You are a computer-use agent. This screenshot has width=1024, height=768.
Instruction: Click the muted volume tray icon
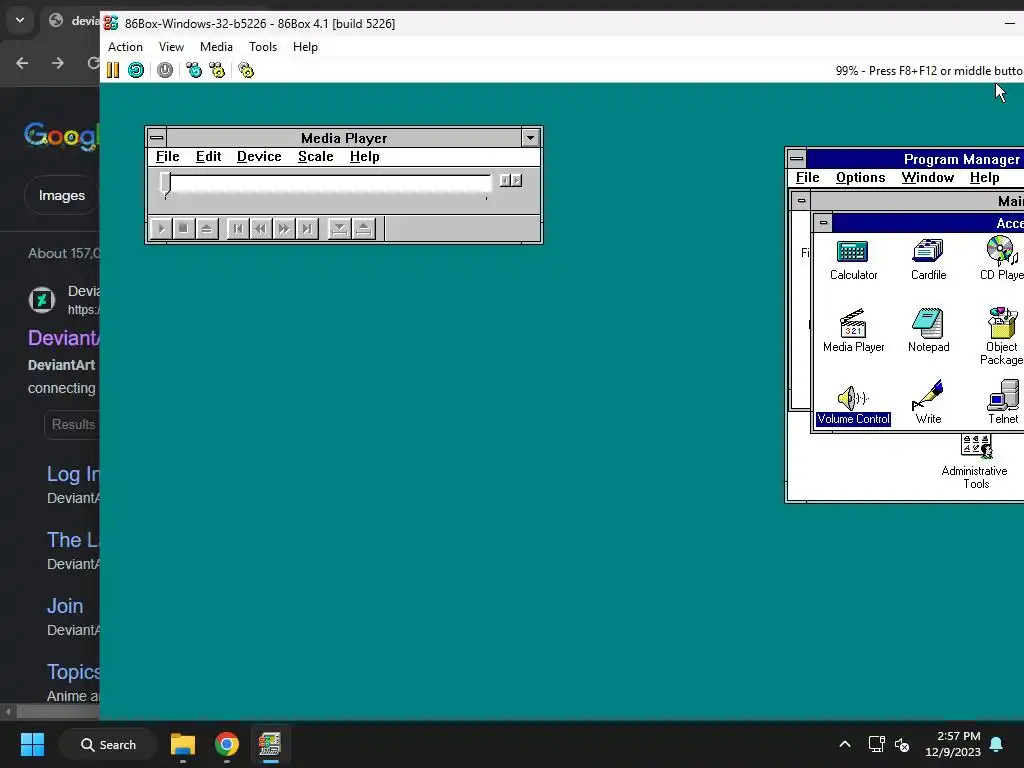click(902, 744)
